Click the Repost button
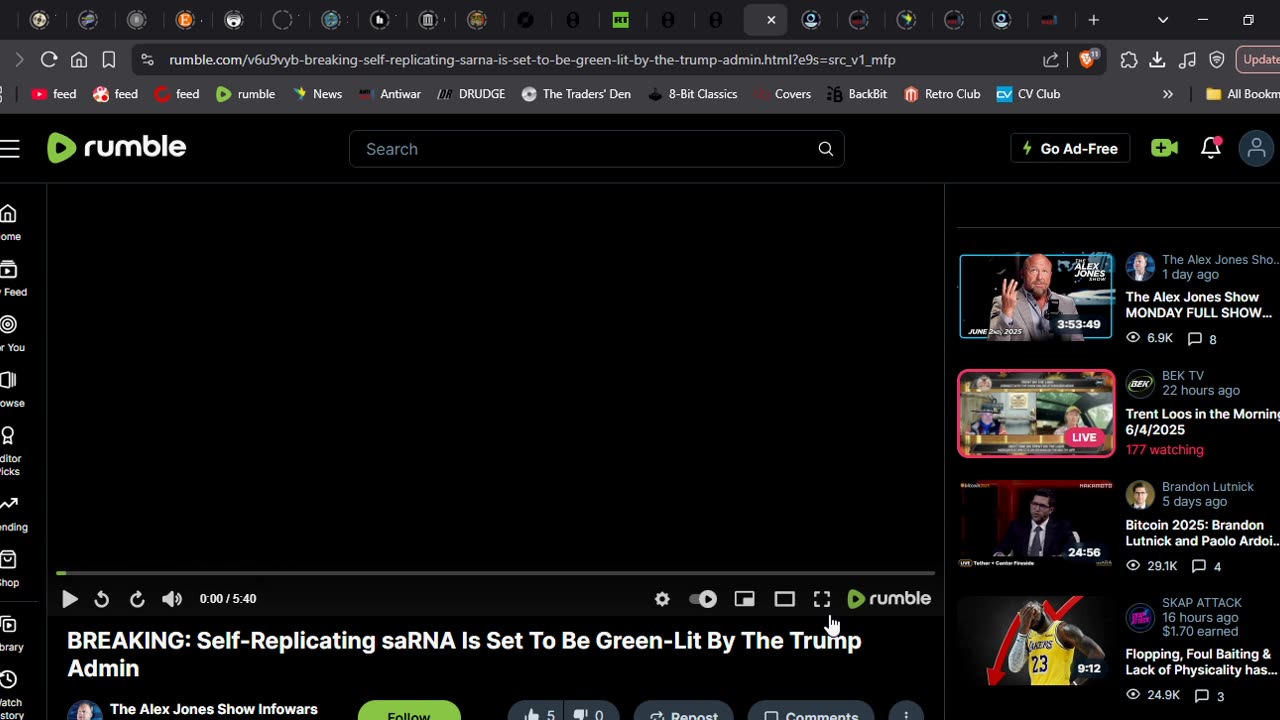 (x=684, y=714)
